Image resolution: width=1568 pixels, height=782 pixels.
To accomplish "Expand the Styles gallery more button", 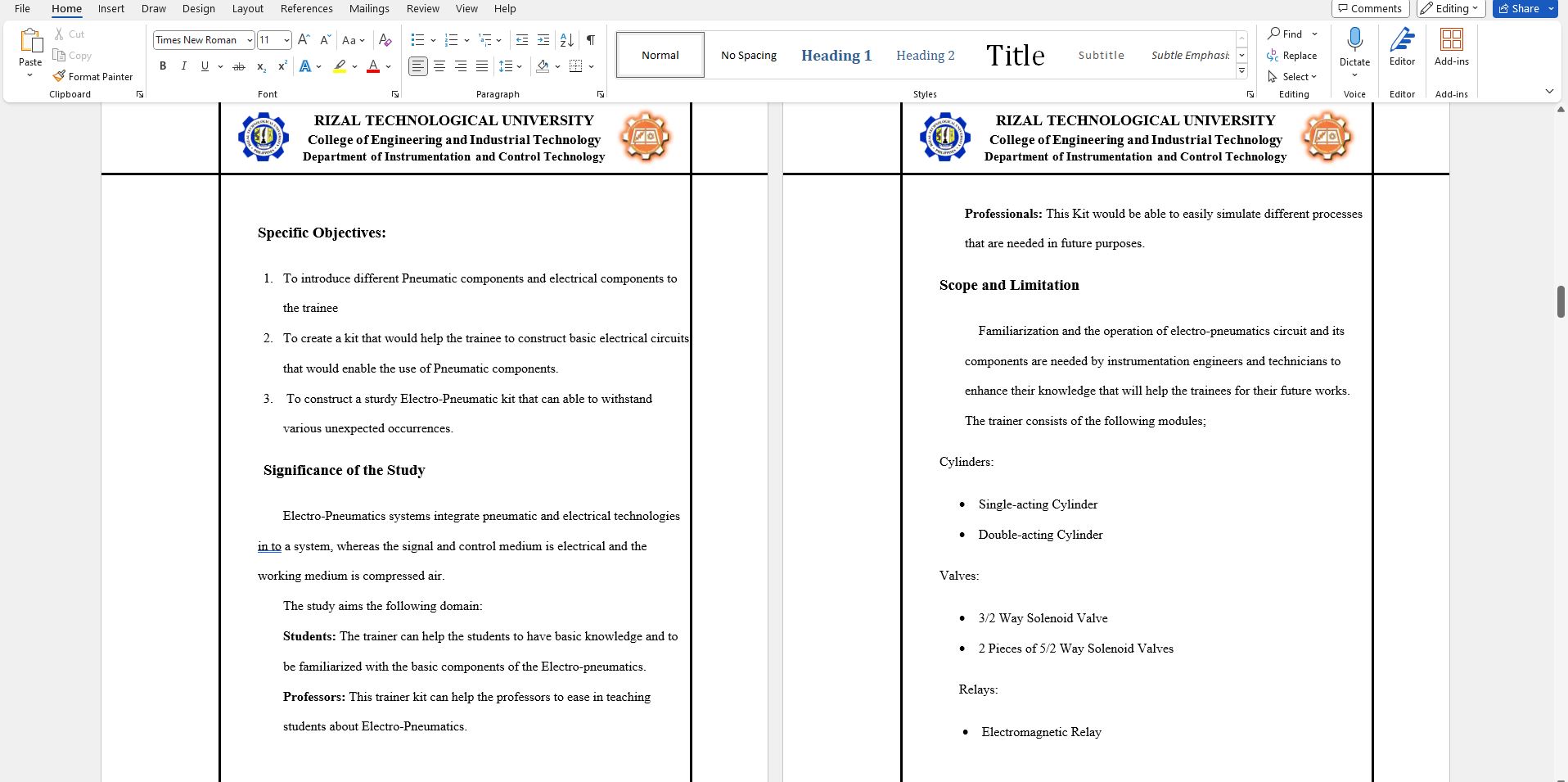I will [x=1241, y=71].
